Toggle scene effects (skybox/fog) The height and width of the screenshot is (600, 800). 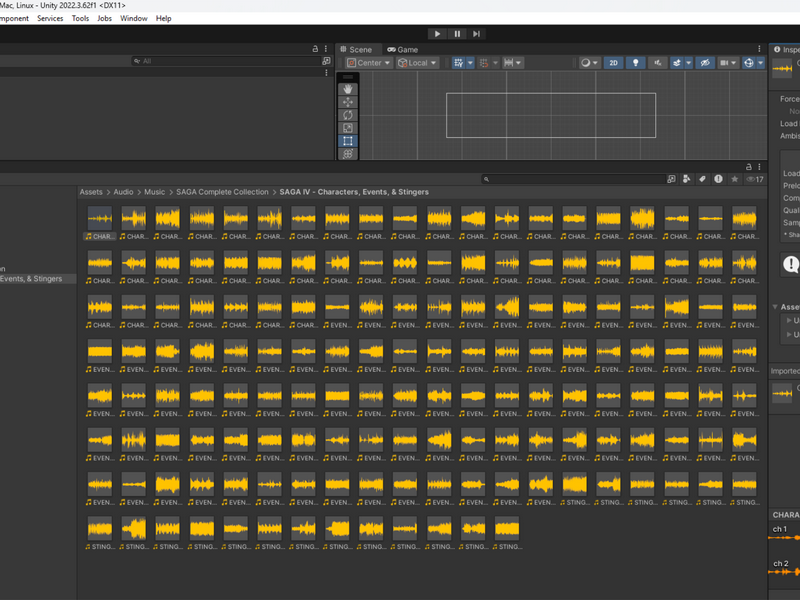click(x=677, y=63)
